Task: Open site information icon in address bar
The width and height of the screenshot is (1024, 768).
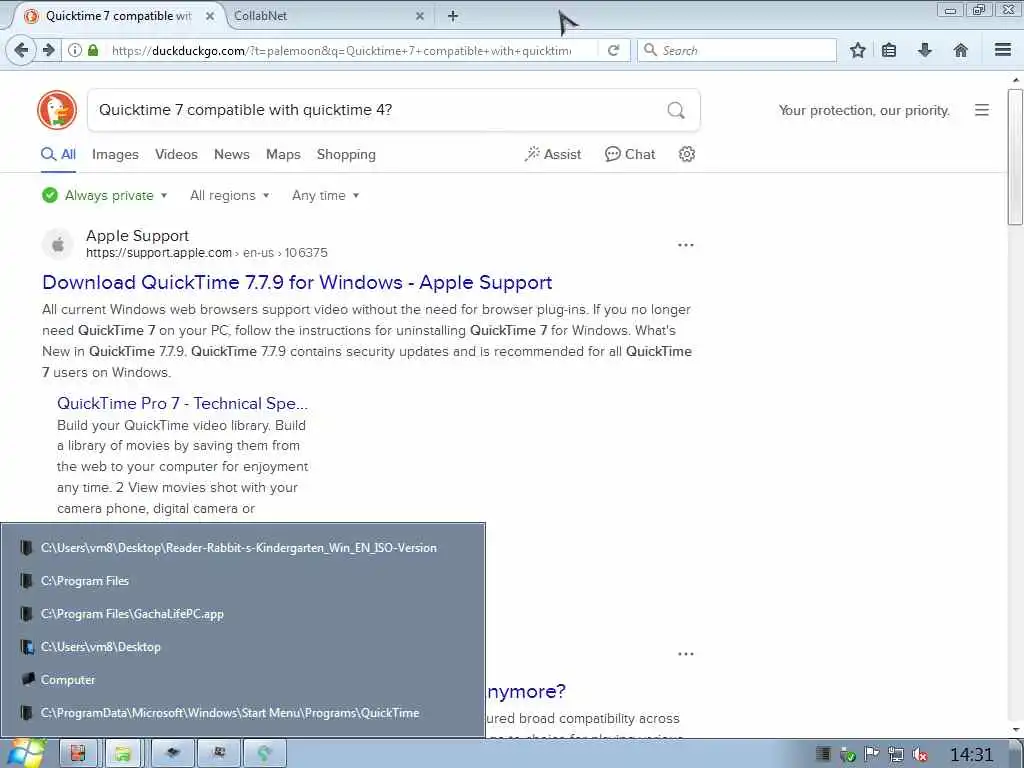Action: pyautogui.click(x=75, y=50)
